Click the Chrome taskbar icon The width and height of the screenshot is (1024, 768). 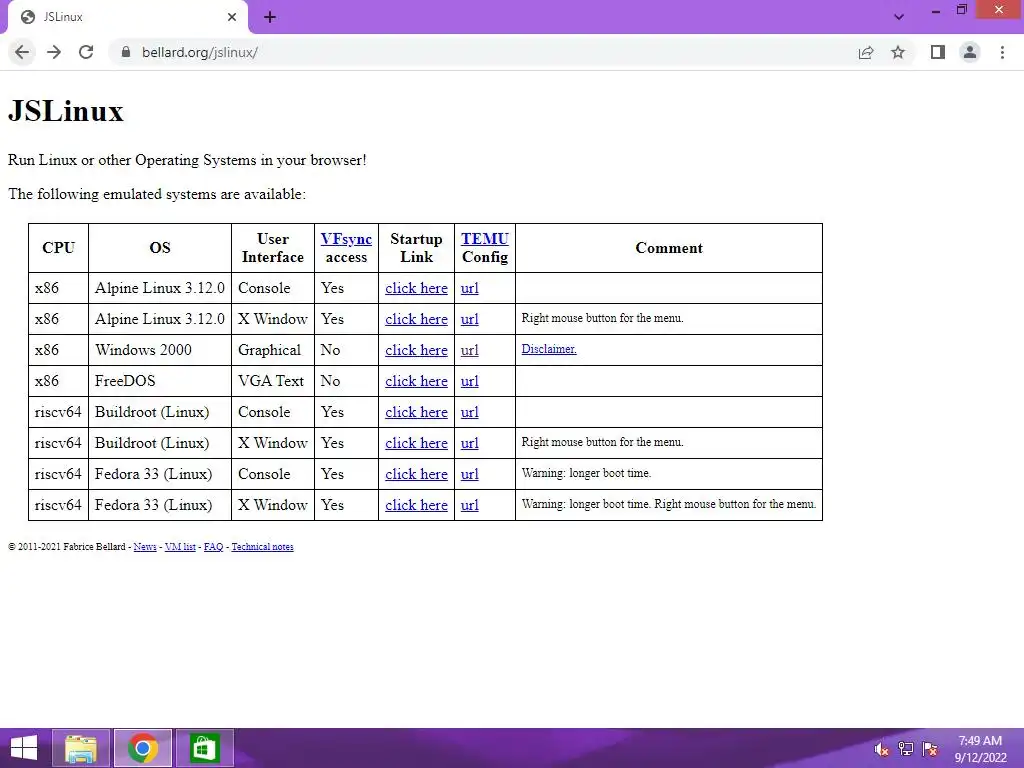click(x=143, y=748)
